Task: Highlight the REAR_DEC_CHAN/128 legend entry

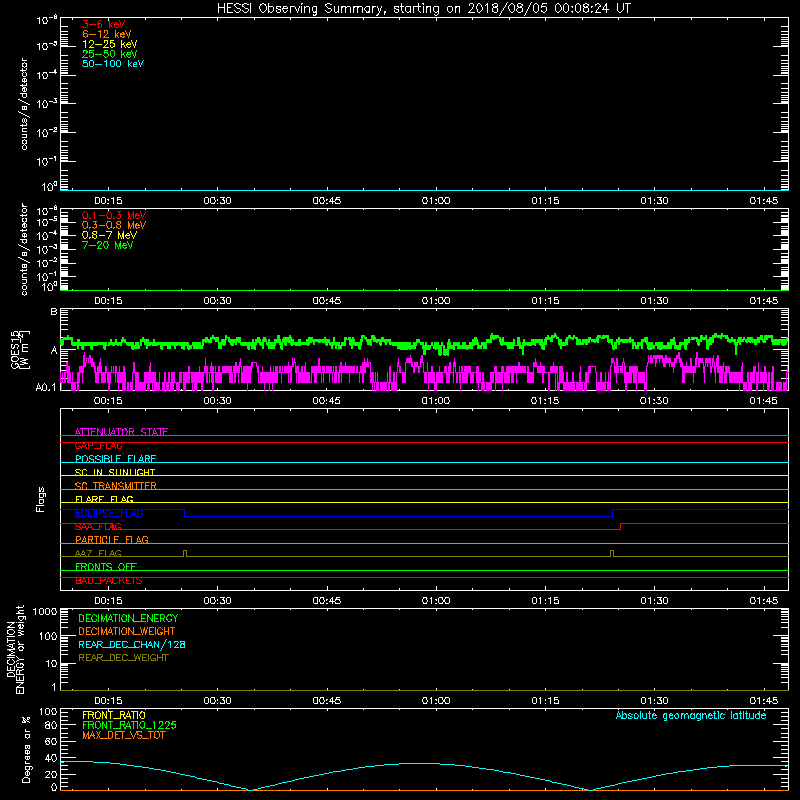Action: (x=132, y=644)
